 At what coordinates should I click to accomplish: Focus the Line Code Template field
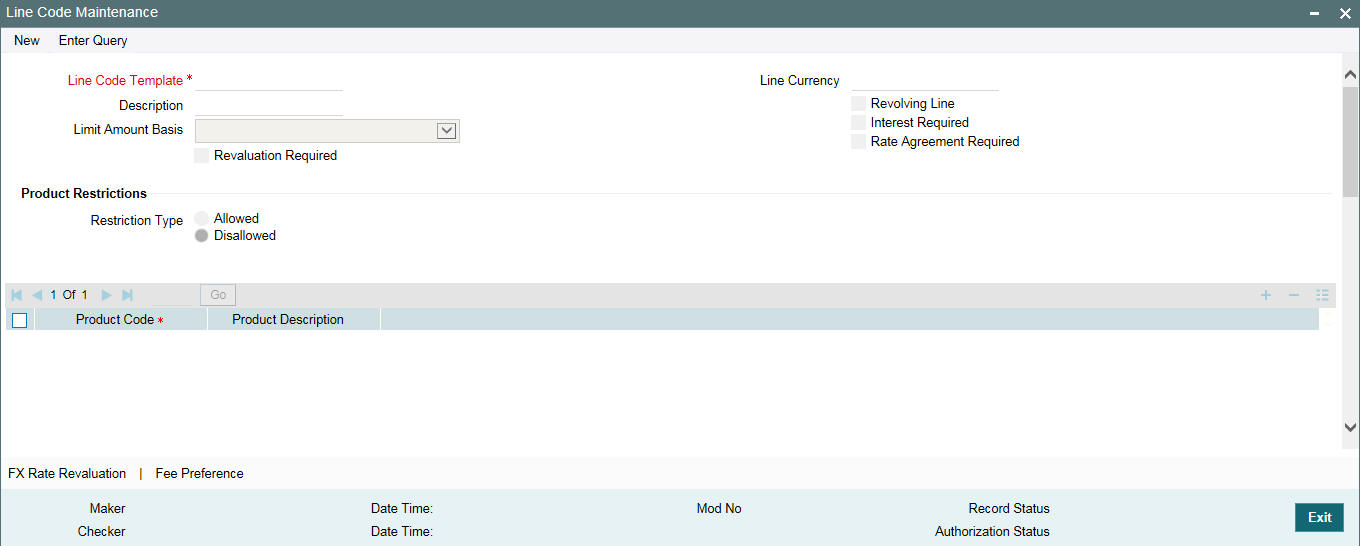coord(269,80)
